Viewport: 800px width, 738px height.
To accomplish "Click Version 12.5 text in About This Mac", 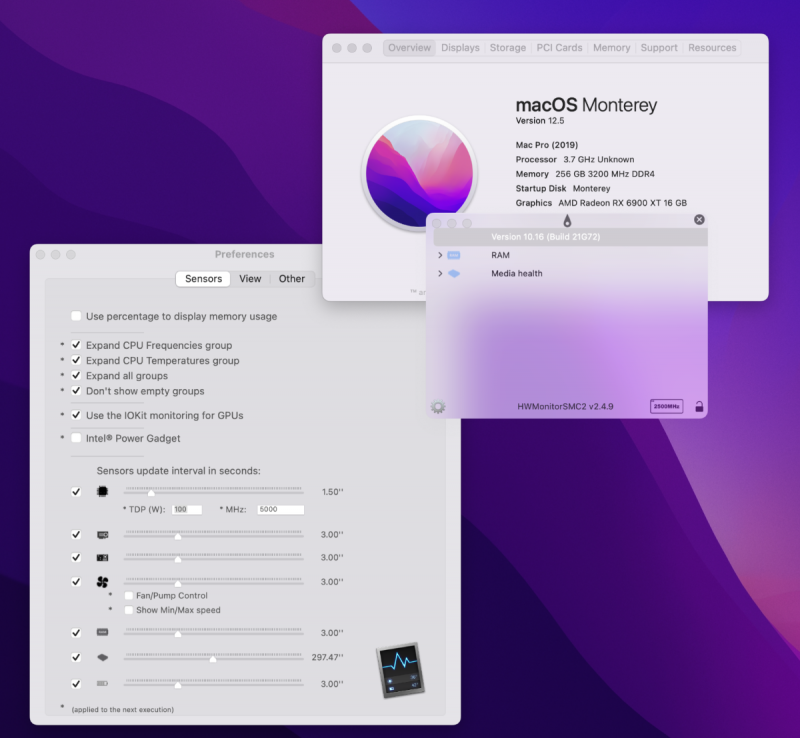I will 540,121.
